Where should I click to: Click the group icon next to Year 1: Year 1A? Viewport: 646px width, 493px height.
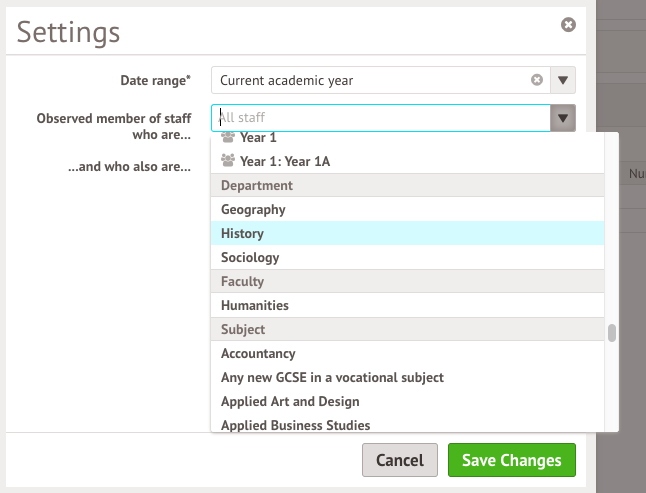[228, 161]
